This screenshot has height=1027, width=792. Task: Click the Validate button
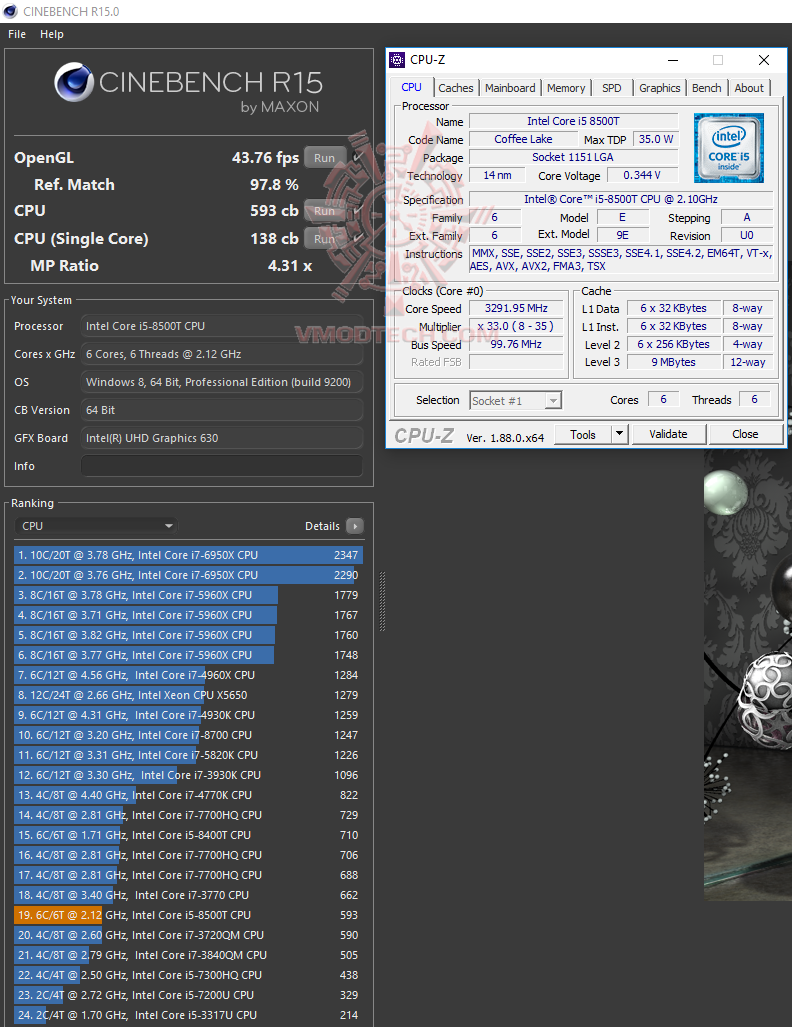tap(668, 434)
